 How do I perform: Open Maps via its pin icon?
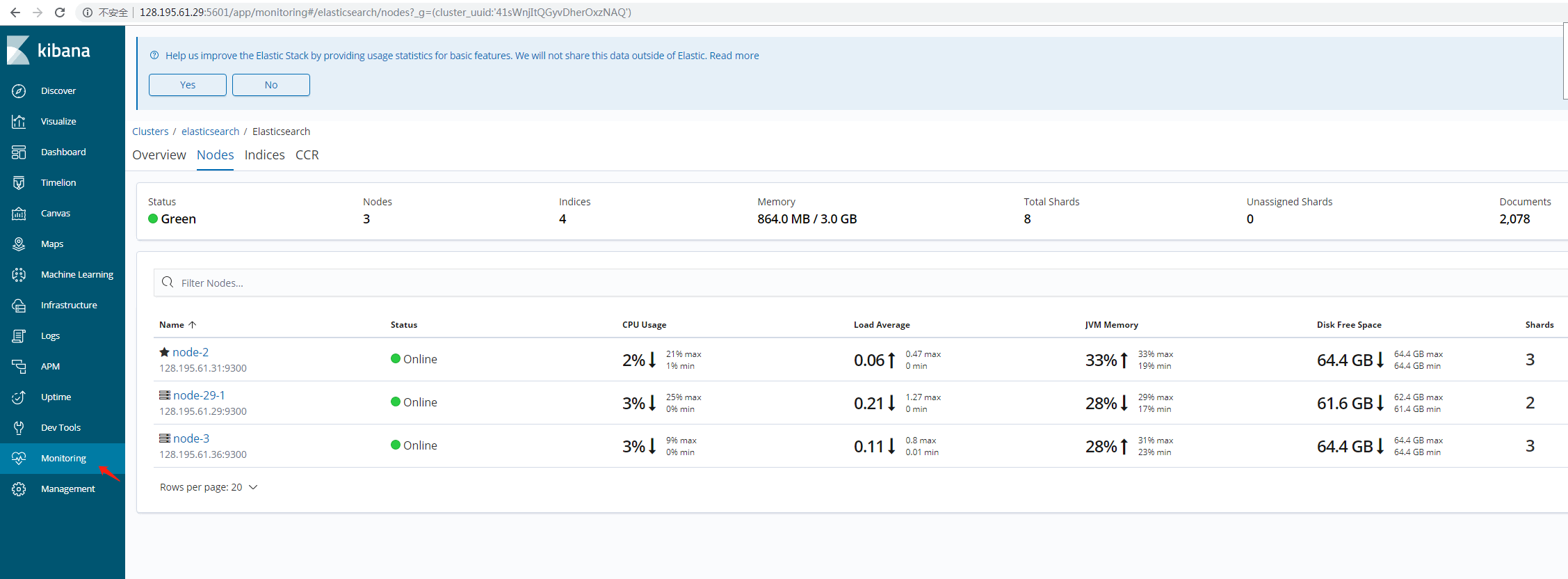(x=19, y=244)
